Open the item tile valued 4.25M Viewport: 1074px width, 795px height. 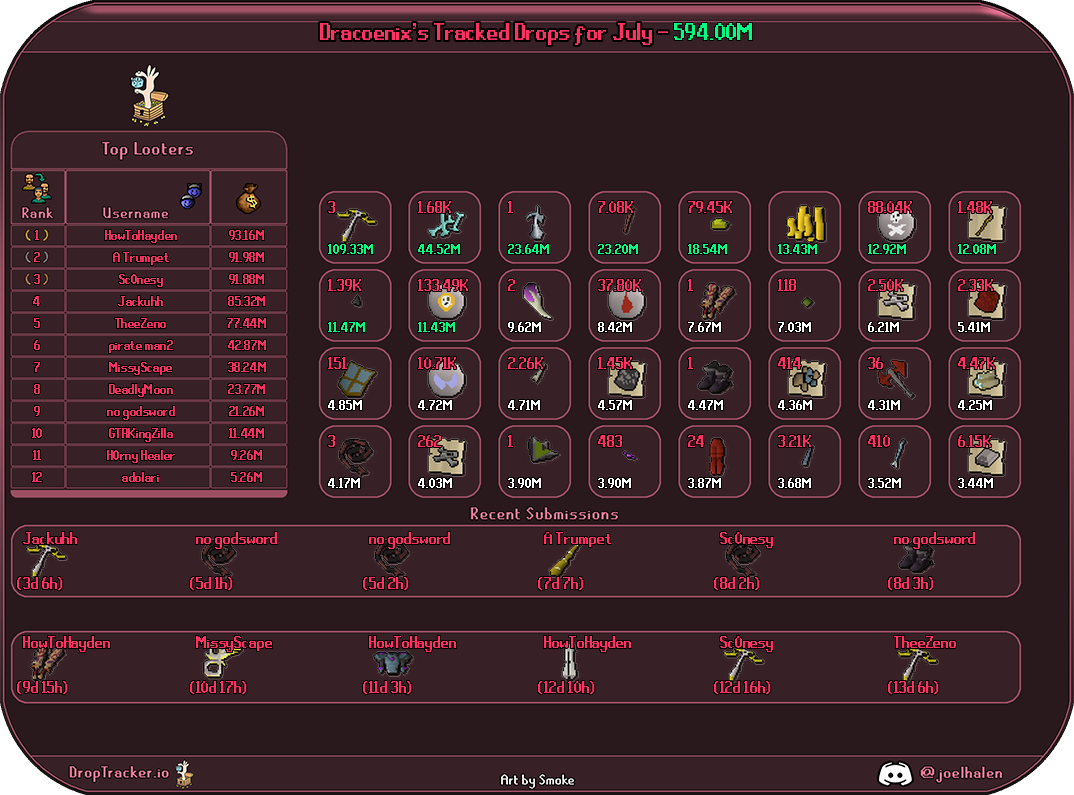[984, 383]
